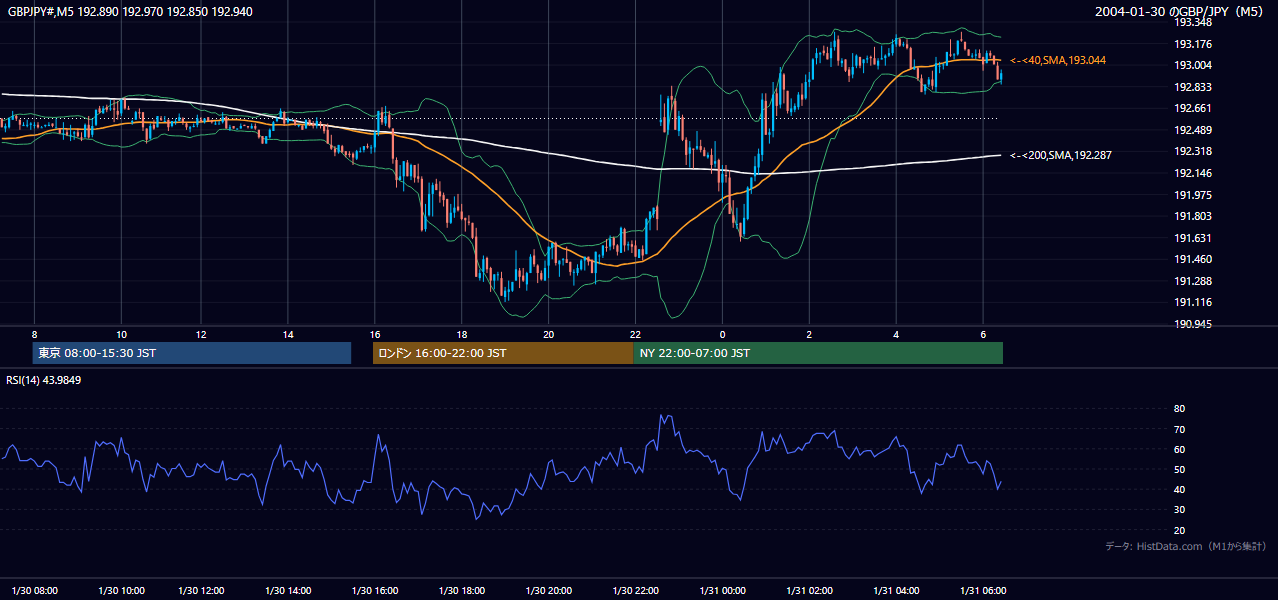Viewport: 1278px width, 600px height.
Task: Click hour label 6 under the price chart
Action: click(983, 334)
